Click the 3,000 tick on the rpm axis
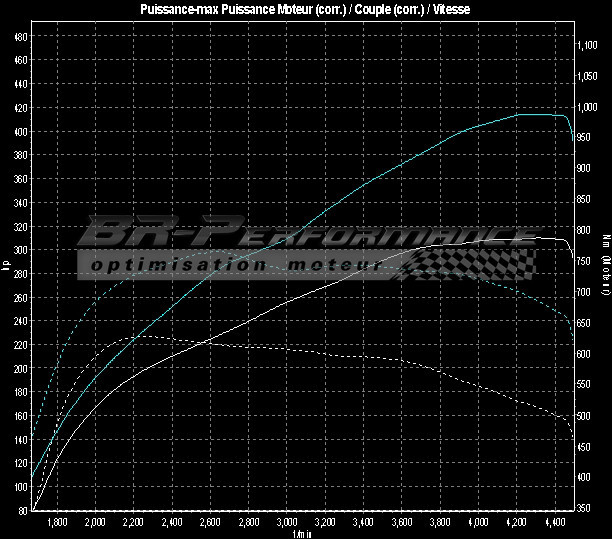The image size is (612, 539). tap(287, 523)
